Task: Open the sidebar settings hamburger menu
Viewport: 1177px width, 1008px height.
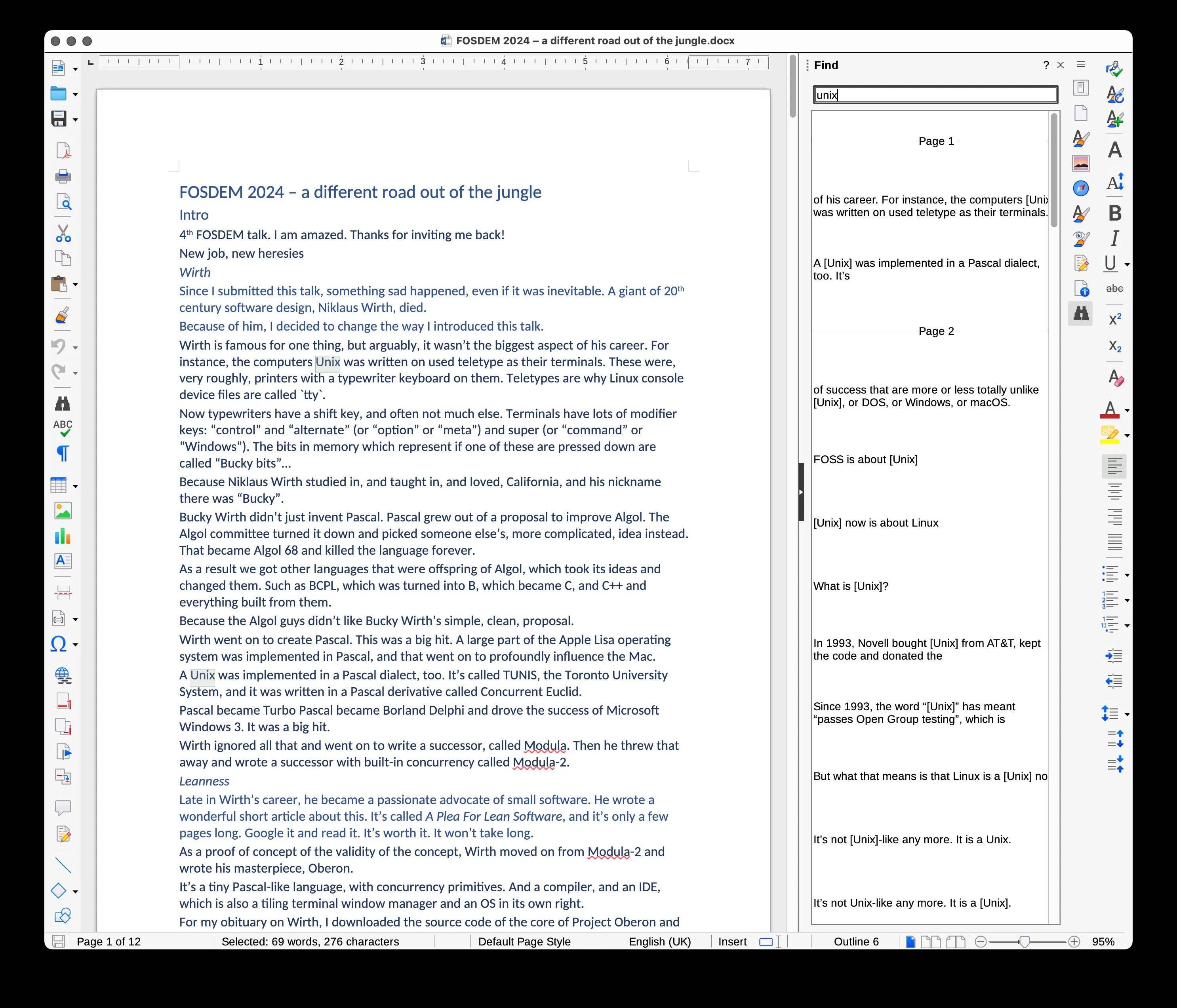Action: tap(1080, 65)
